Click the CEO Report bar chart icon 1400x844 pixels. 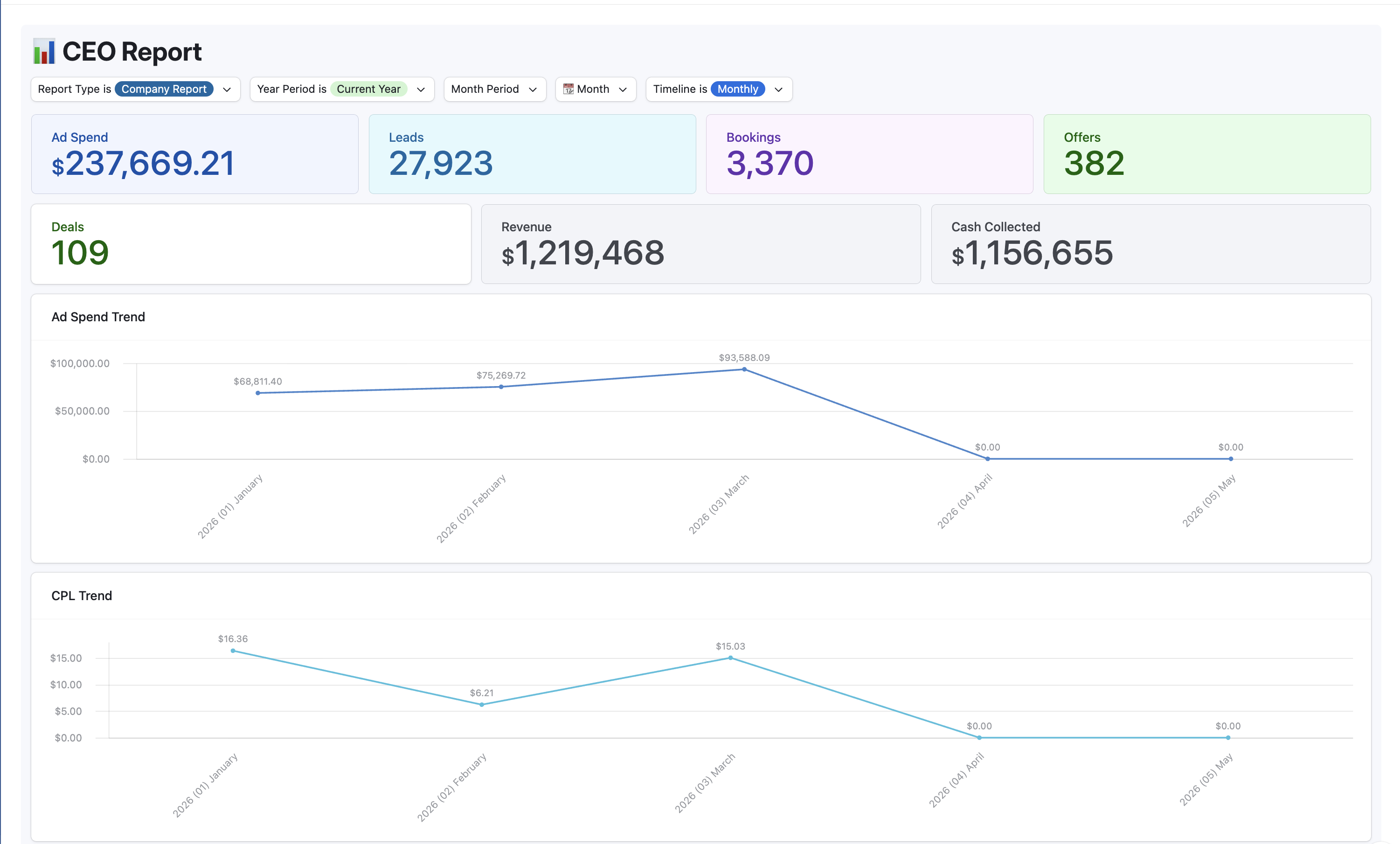[x=44, y=52]
